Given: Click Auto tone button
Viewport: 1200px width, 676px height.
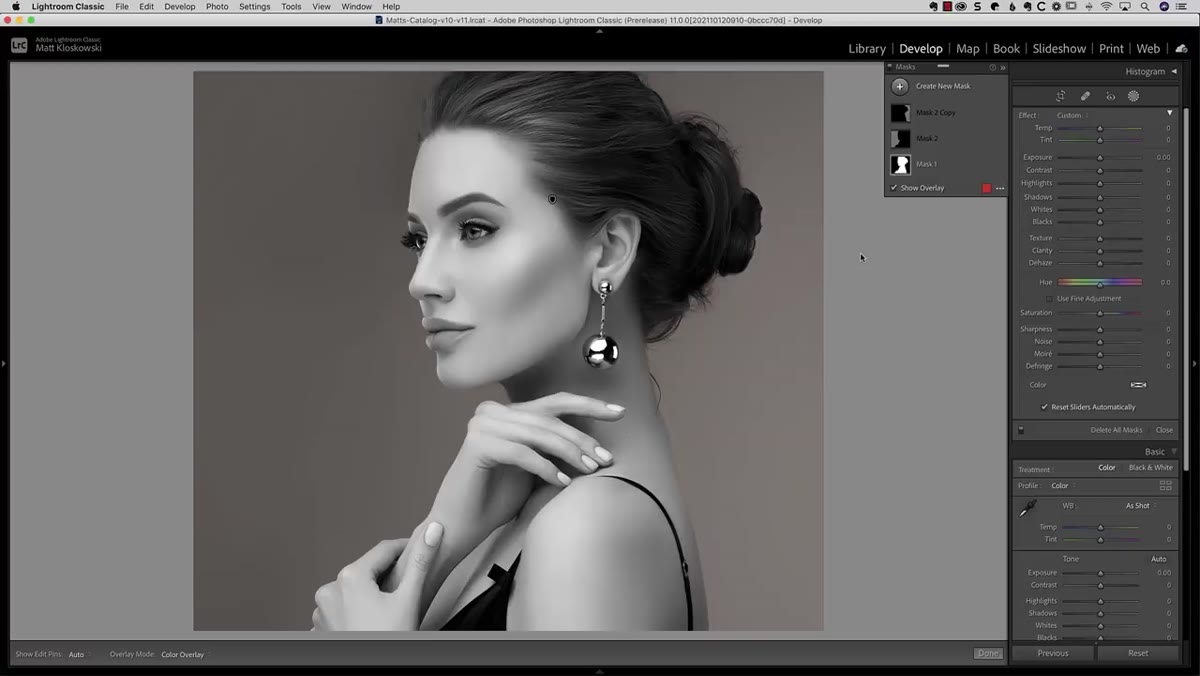Looking at the screenshot, I should 1158,559.
